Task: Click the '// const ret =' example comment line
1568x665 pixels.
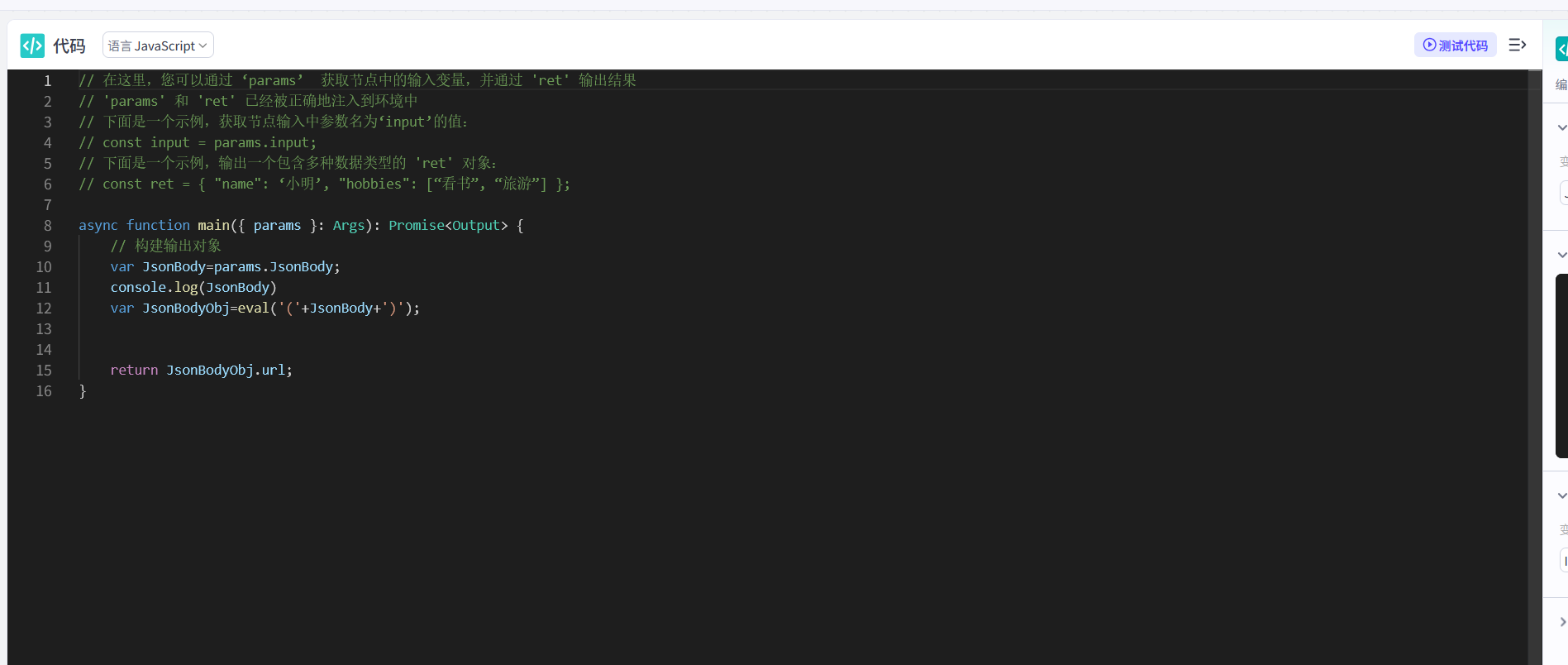Action: pyautogui.click(x=324, y=184)
